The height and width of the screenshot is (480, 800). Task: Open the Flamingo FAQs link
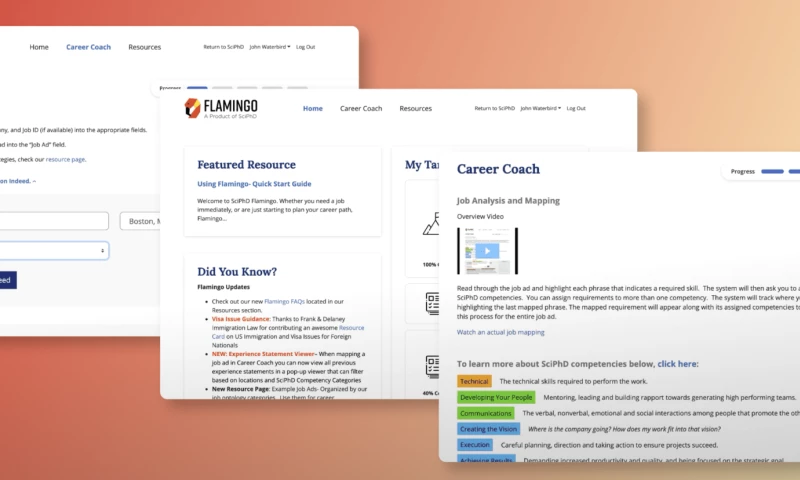point(284,301)
